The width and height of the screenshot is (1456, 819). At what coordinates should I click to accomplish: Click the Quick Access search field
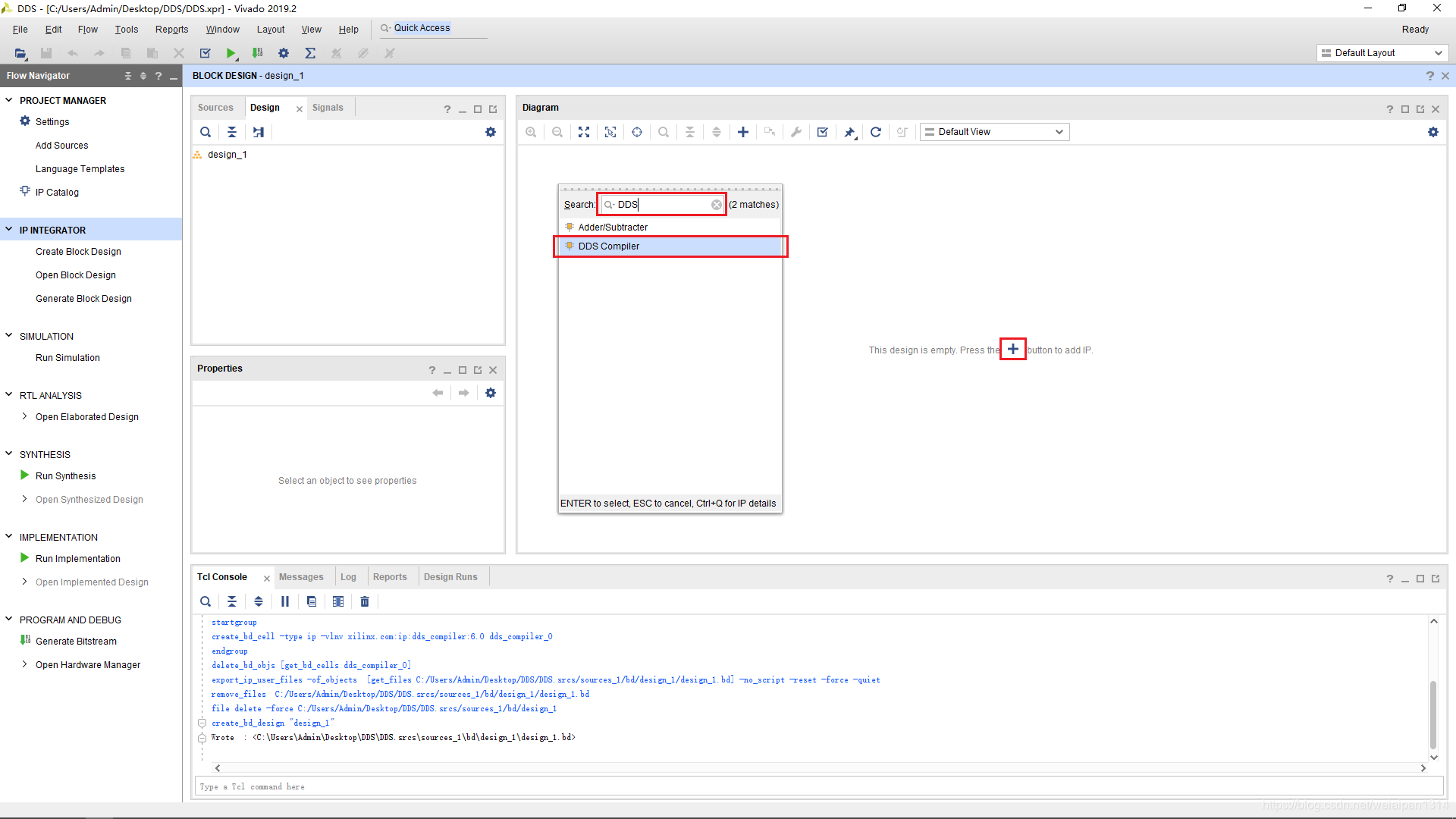432,28
